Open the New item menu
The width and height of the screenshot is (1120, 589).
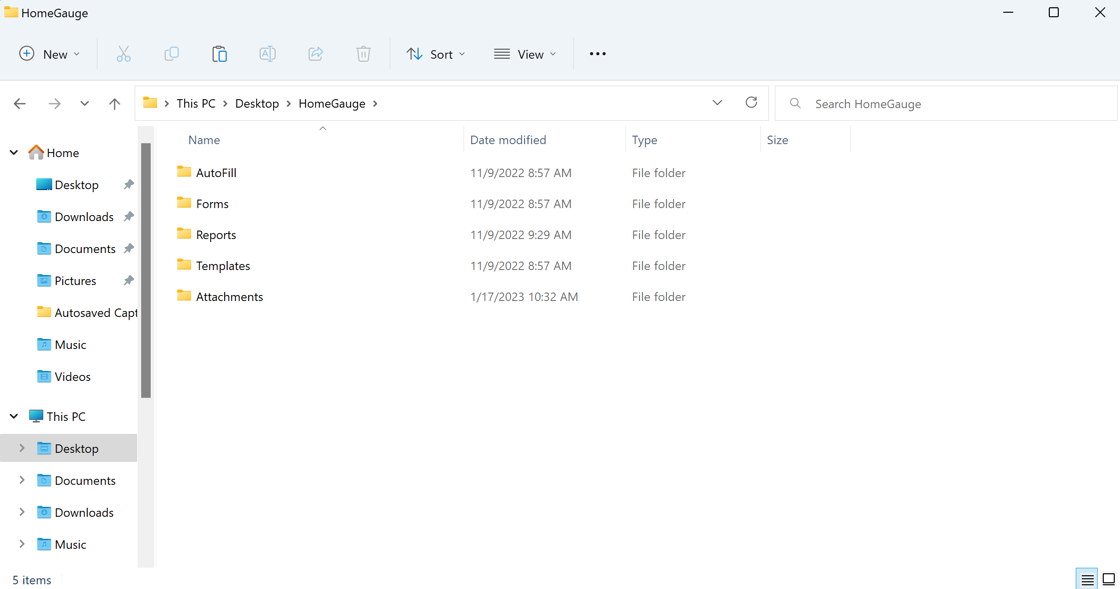tap(49, 54)
